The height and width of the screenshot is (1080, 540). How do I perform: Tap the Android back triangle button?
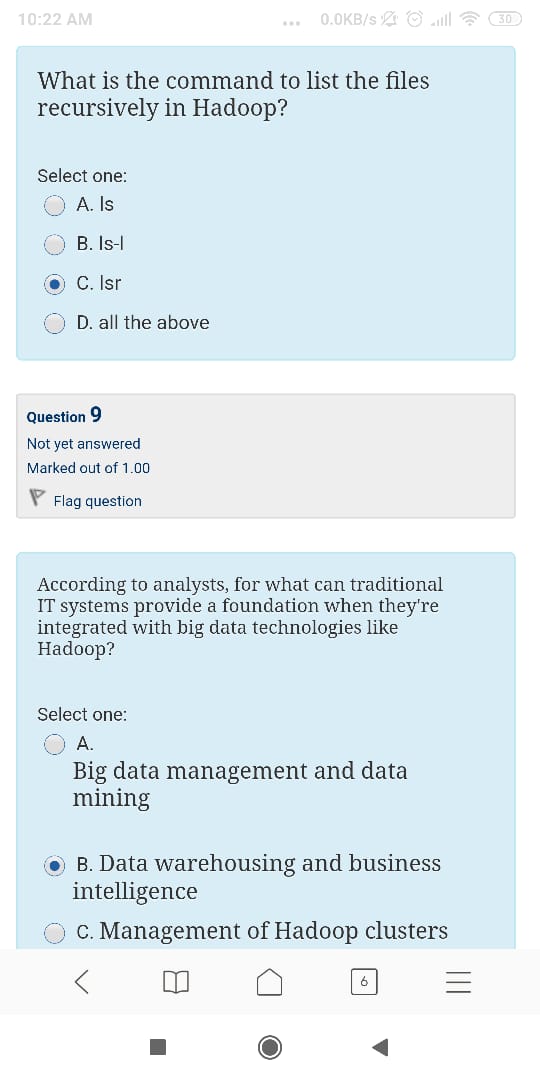(x=380, y=1047)
